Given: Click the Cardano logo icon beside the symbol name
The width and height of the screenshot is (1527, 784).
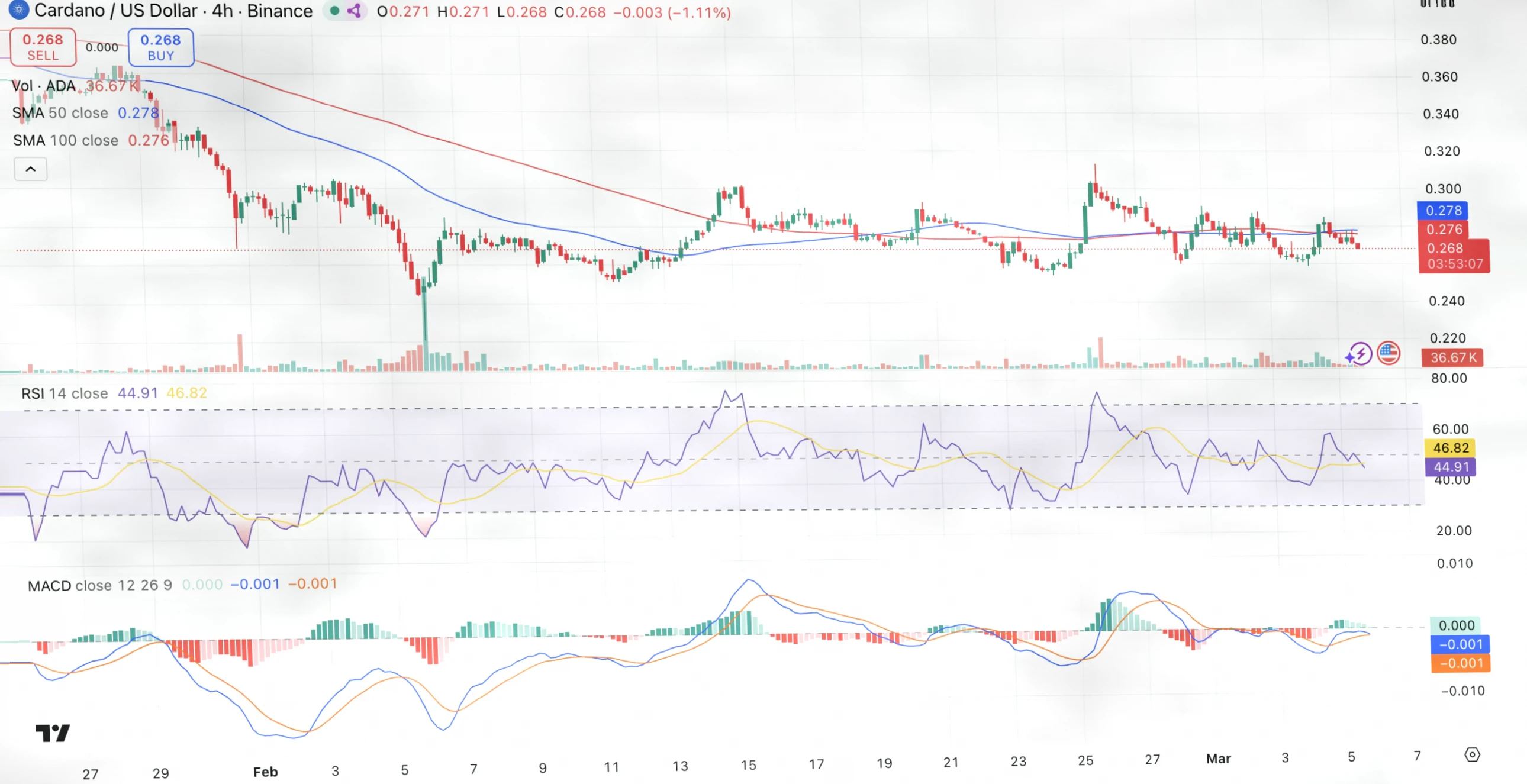Looking at the screenshot, I should [x=18, y=9].
